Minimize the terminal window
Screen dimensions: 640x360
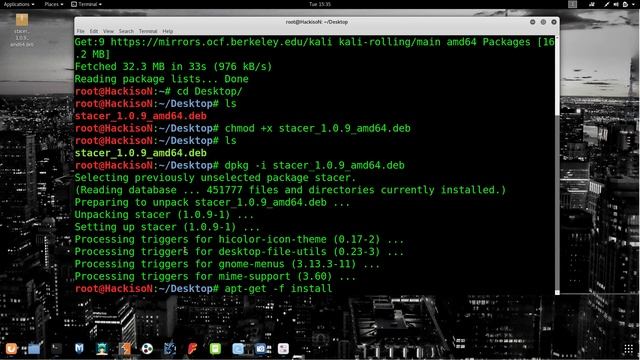[x=533, y=22]
